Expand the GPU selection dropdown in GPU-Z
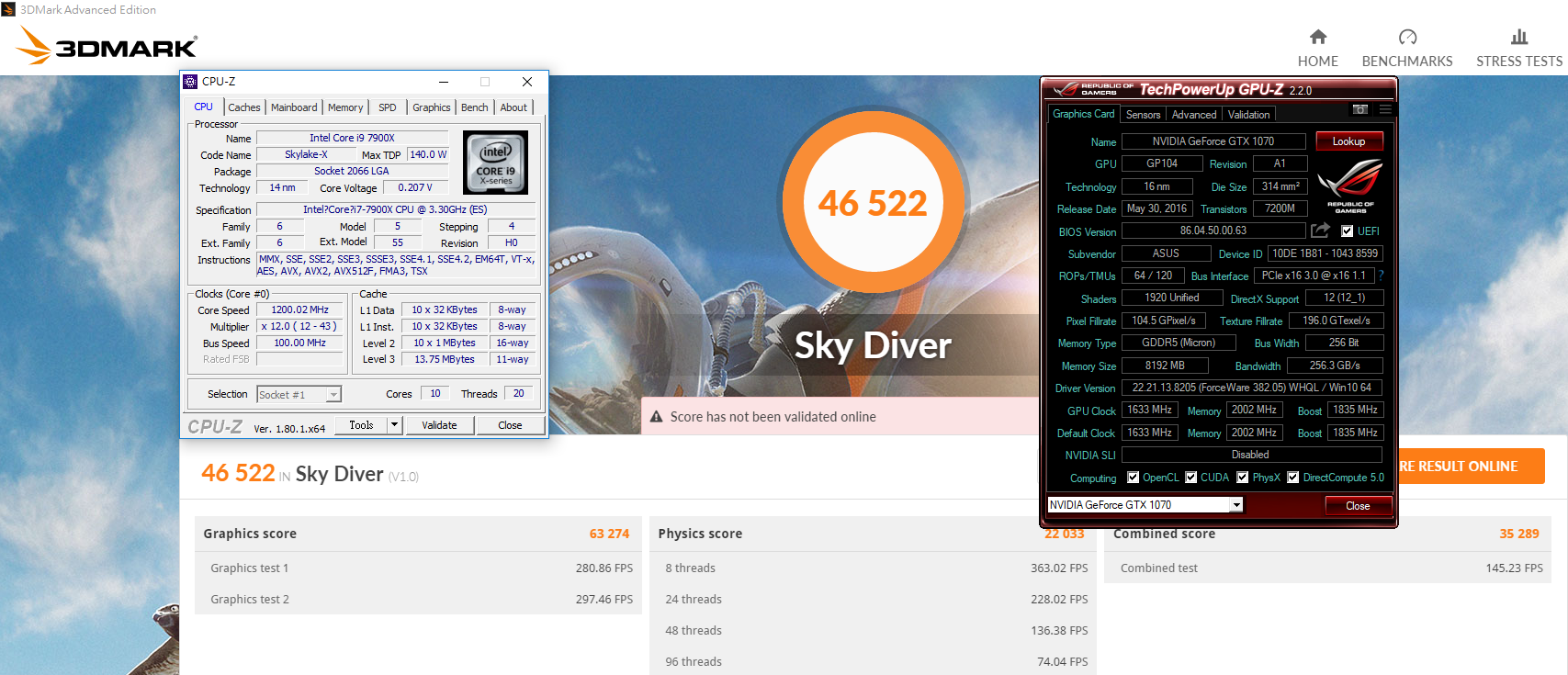The width and height of the screenshot is (1568, 675). tap(1236, 505)
